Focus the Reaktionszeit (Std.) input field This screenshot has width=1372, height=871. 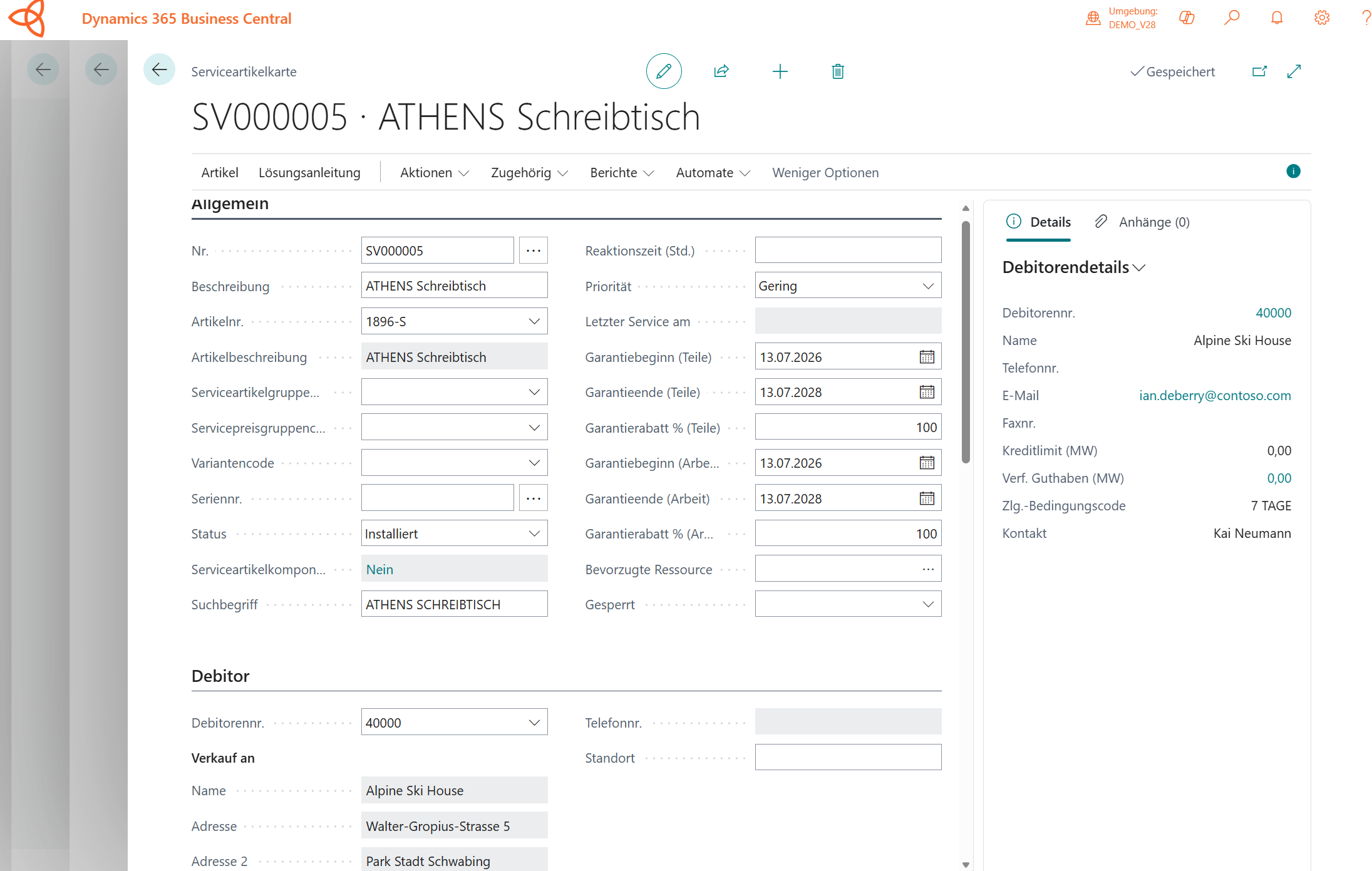[848, 250]
